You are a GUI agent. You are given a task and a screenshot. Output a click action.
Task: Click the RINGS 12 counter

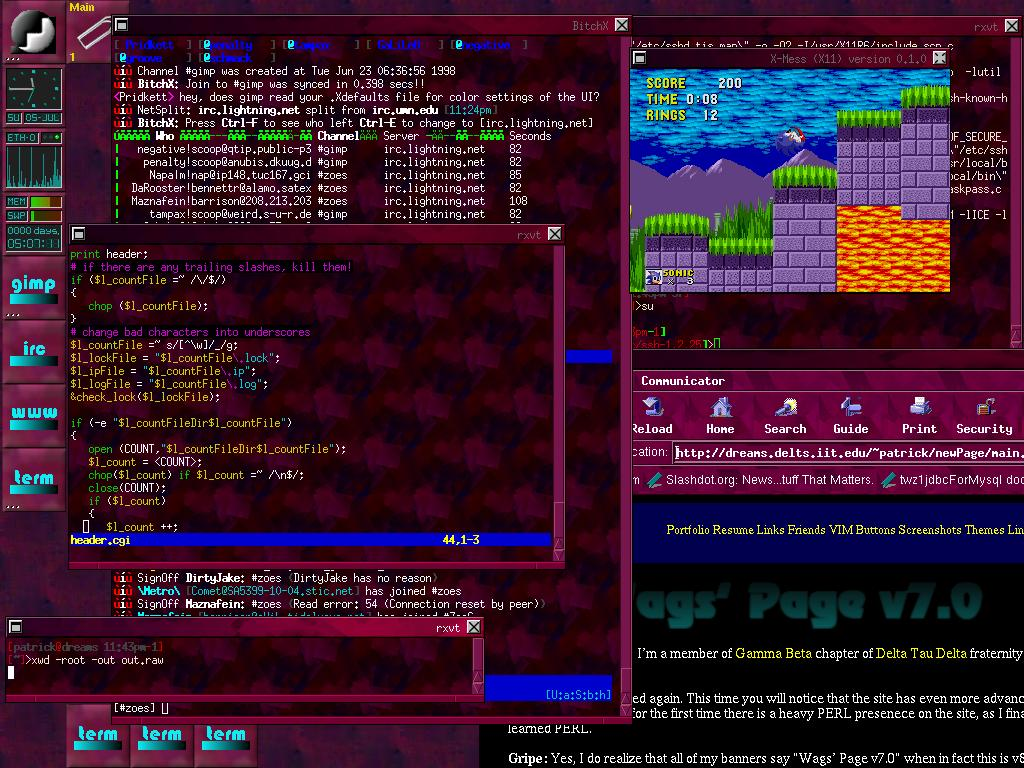[x=681, y=116]
